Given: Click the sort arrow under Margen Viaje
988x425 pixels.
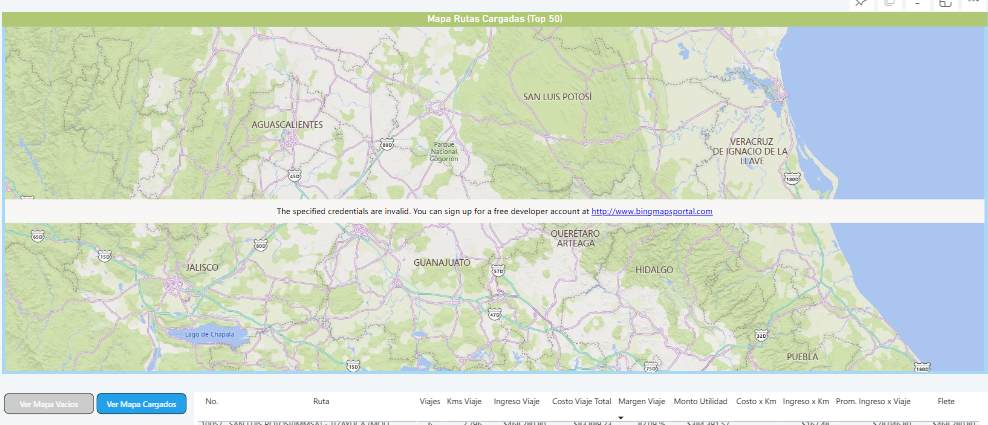Looking at the screenshot, I should tap(620, 416).
